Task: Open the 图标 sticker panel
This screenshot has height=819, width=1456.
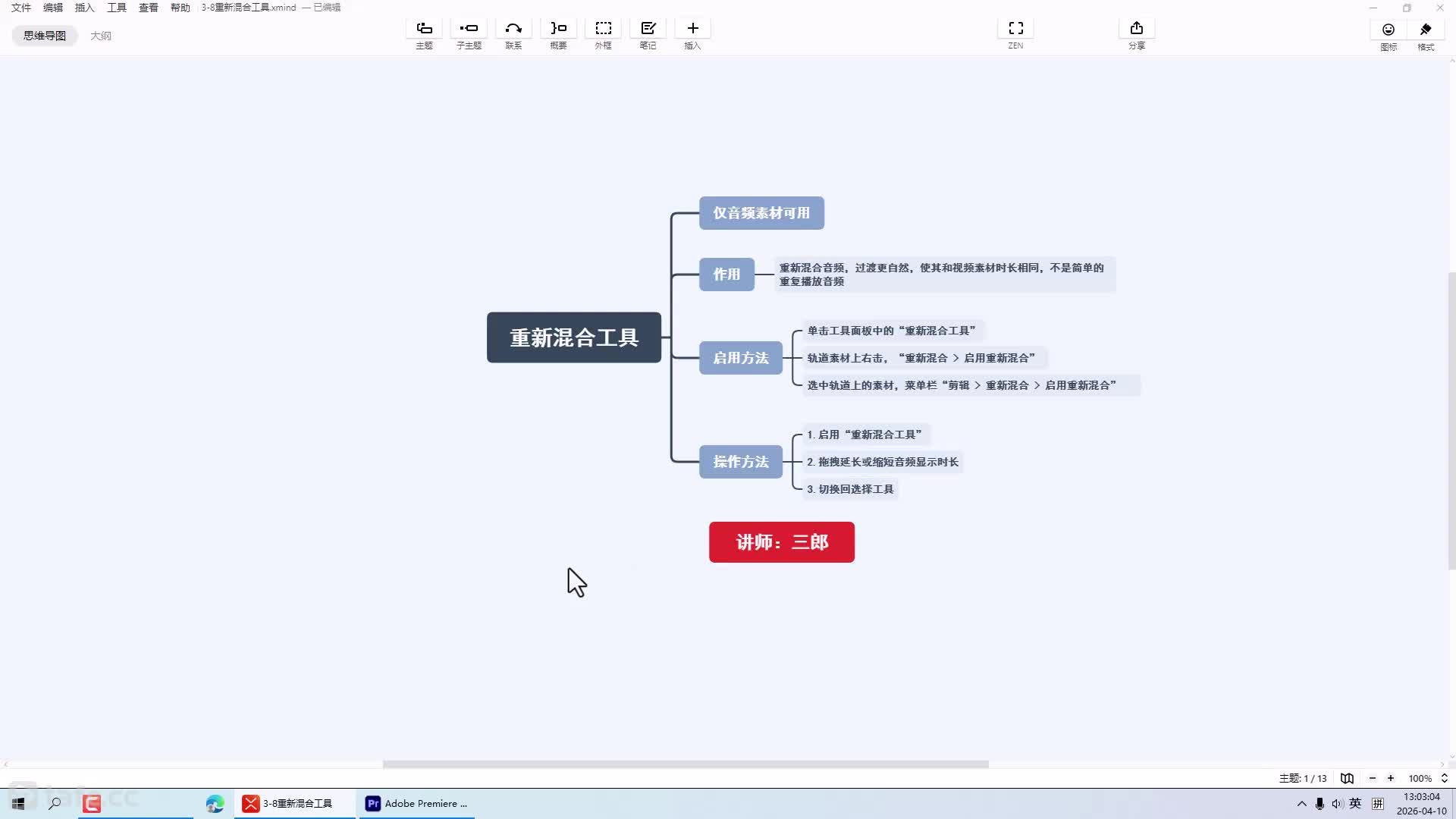Action: click(x=1389, y=36)
